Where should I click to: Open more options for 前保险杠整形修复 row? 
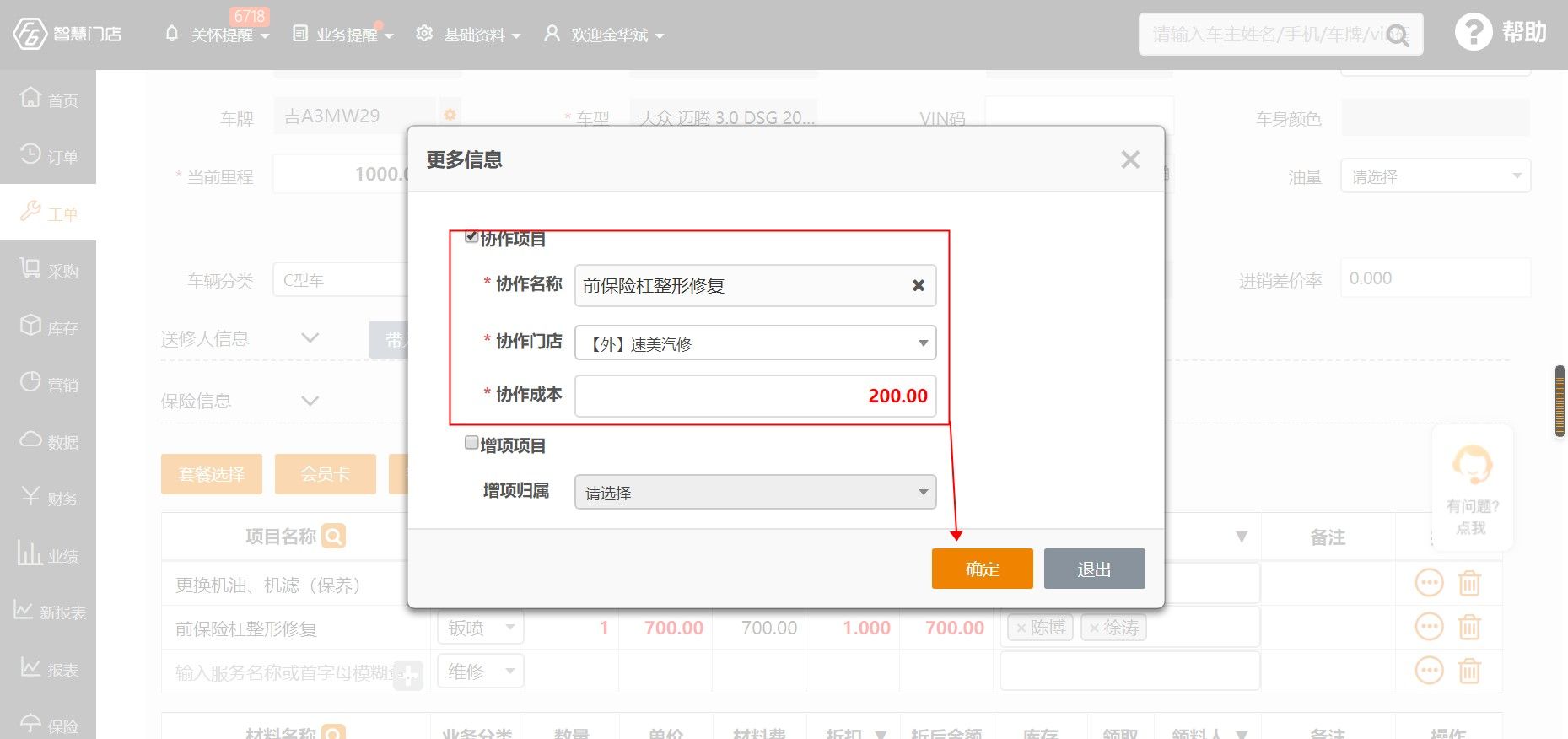[1429, 627]
